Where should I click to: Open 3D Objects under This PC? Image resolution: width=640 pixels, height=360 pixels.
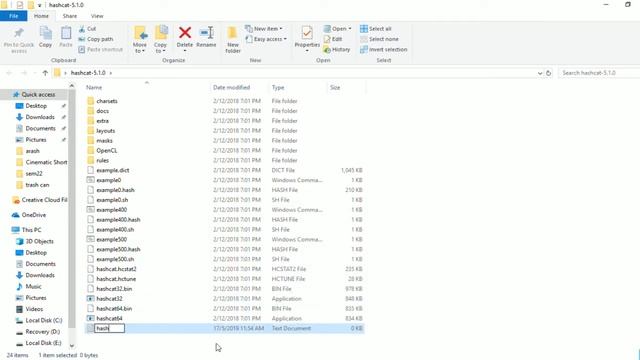coord(39,241)
